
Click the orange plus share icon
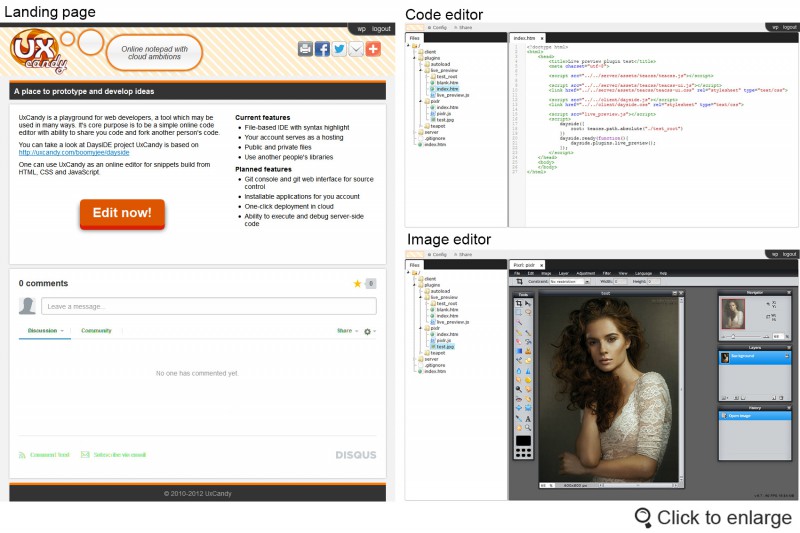(373, 49)
